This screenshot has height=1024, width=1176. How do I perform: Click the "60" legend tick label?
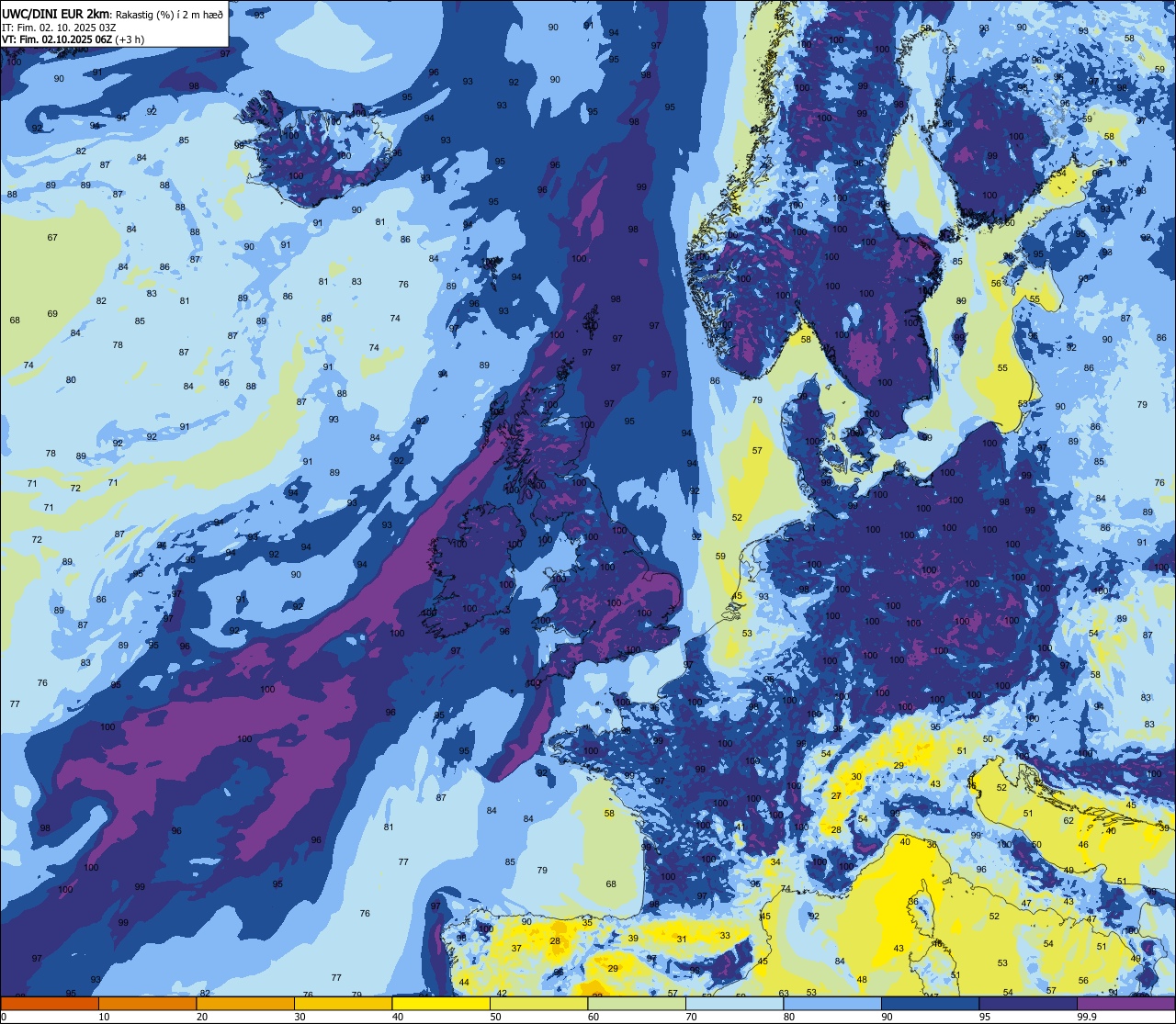594,1017
